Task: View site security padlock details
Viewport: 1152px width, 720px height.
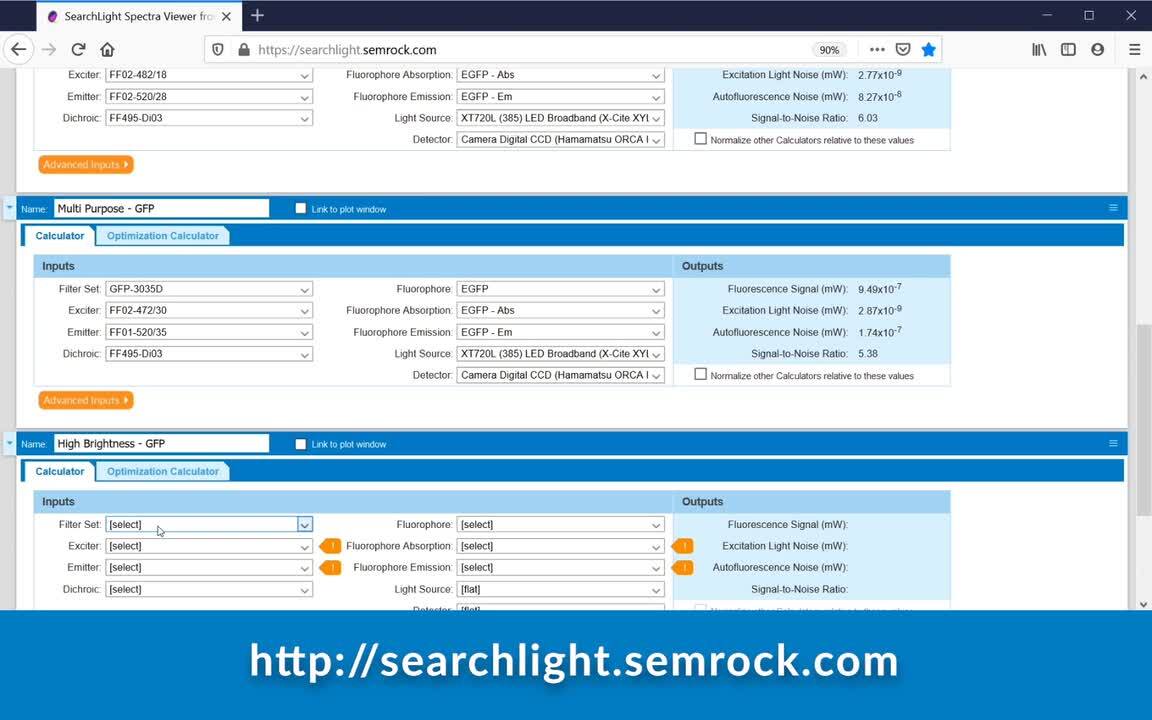Action: [x=244, y=50]
